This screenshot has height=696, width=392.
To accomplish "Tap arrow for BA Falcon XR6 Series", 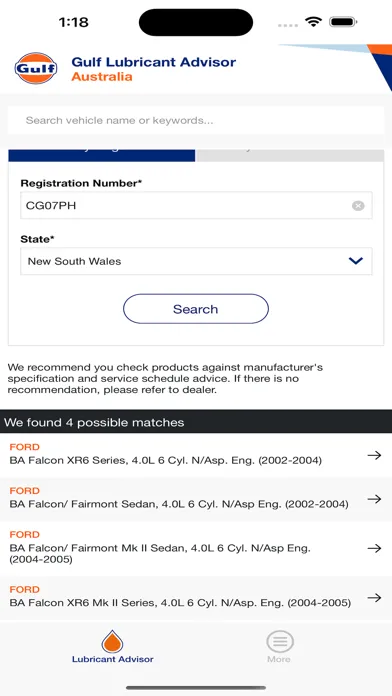I will coord(374,455).
